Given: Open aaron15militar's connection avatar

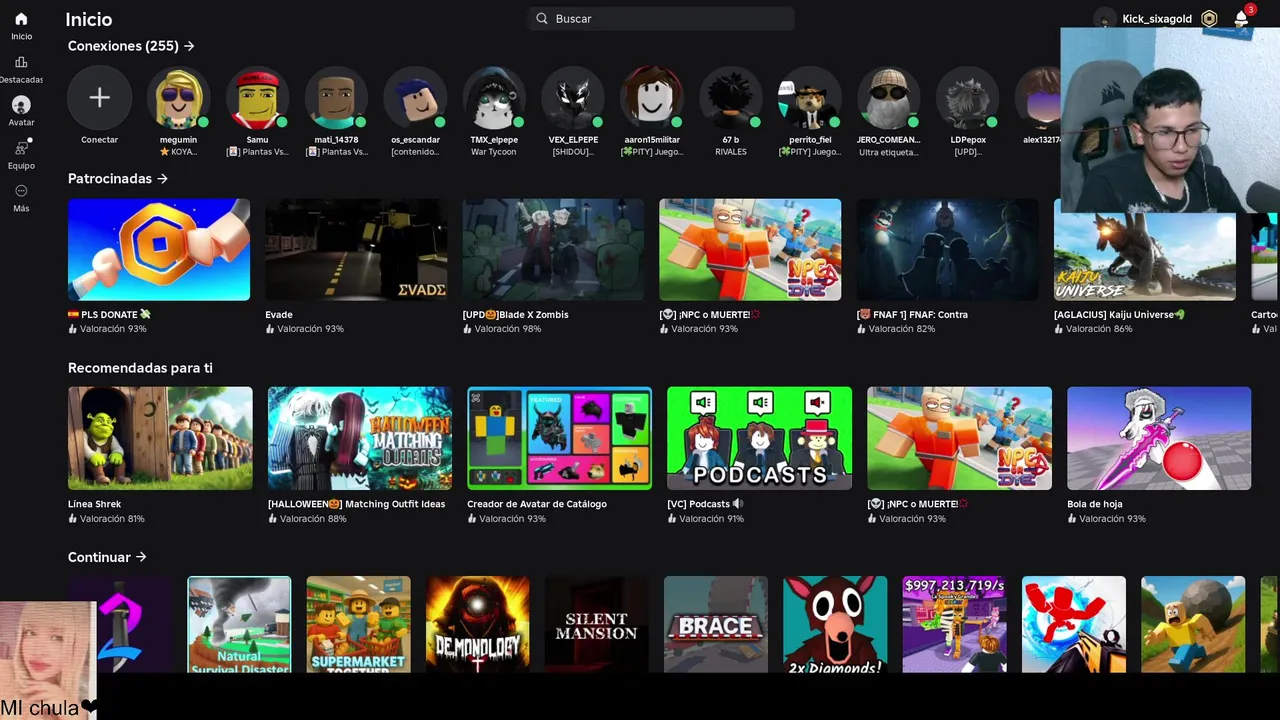Looking at the screenshot, I should 652,98.
